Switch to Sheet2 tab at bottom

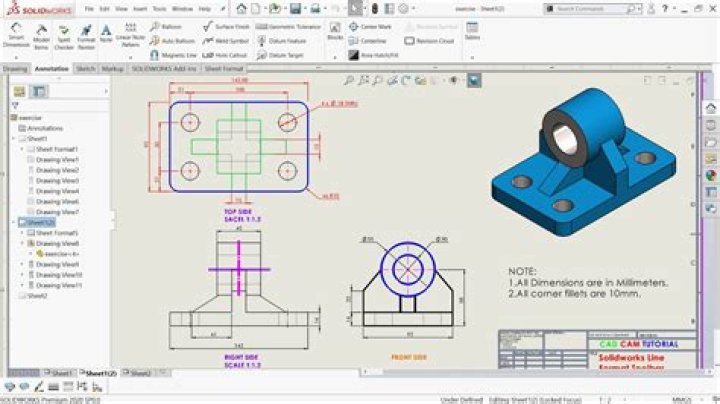tap(141, 373)
